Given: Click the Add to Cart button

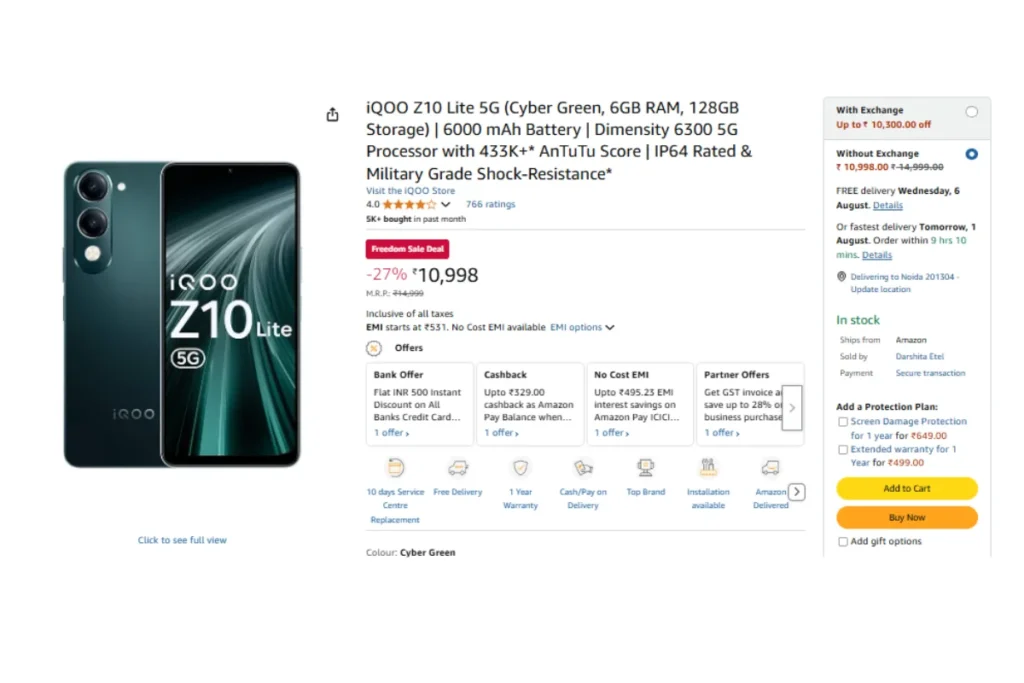Looking at the screenshot, I should coord(906,488).
